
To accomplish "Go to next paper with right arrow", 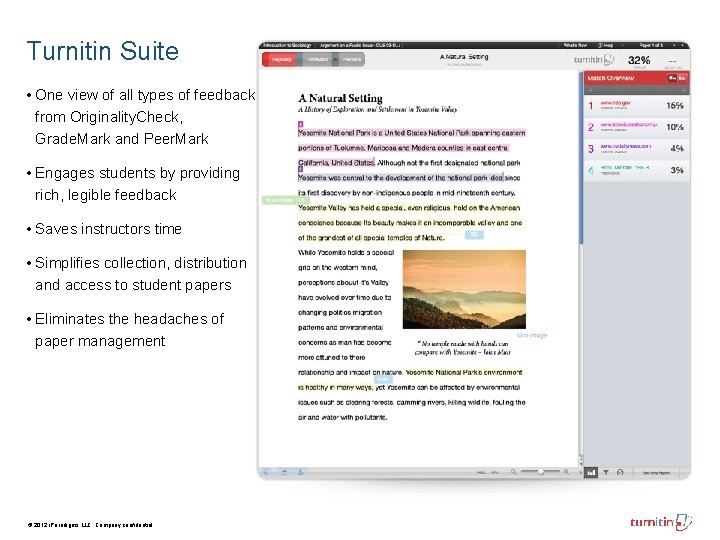I will point(682,45).
